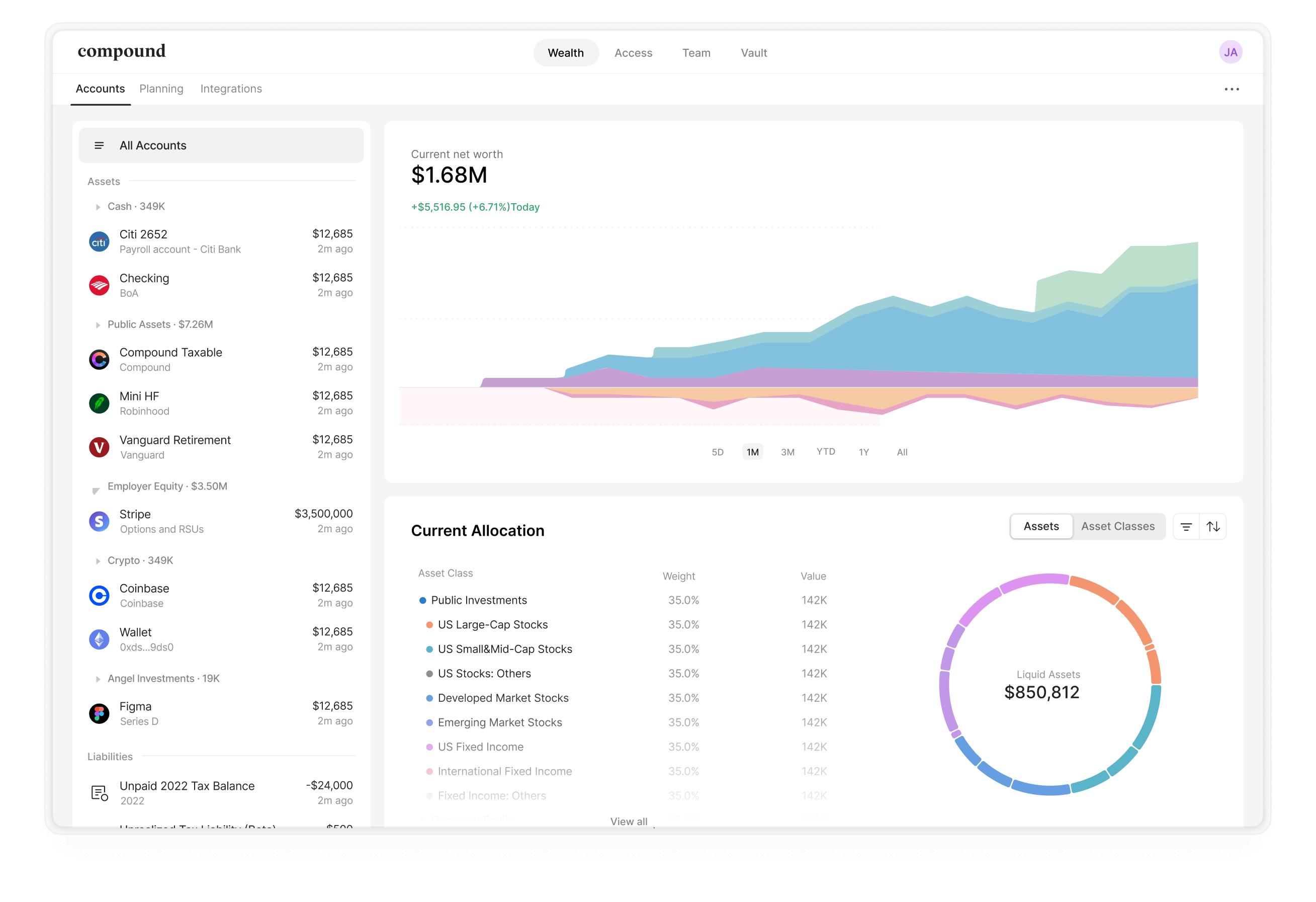1316x902 pixels.
Task: Switch to the Planning tab
Action: tap(161, 89)
